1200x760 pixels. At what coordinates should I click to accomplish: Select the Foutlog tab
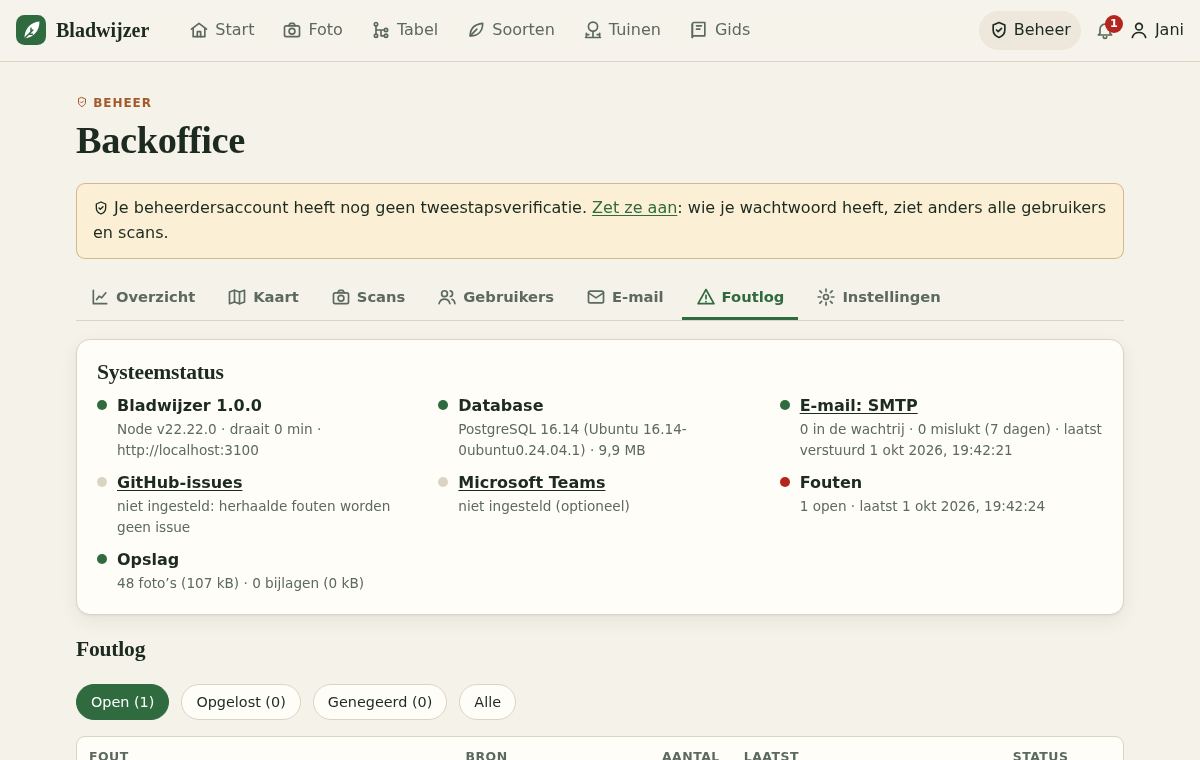tap(740, 297)
